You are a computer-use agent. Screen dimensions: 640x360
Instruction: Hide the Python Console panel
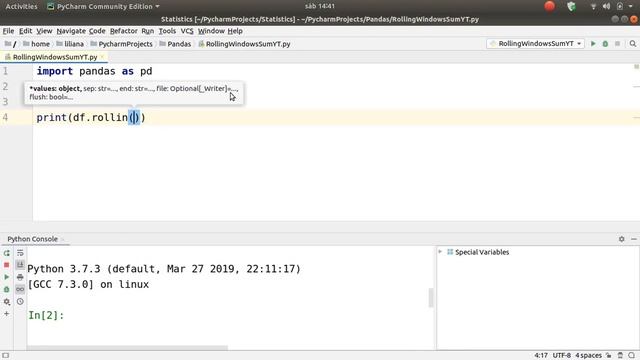[633, 239]
